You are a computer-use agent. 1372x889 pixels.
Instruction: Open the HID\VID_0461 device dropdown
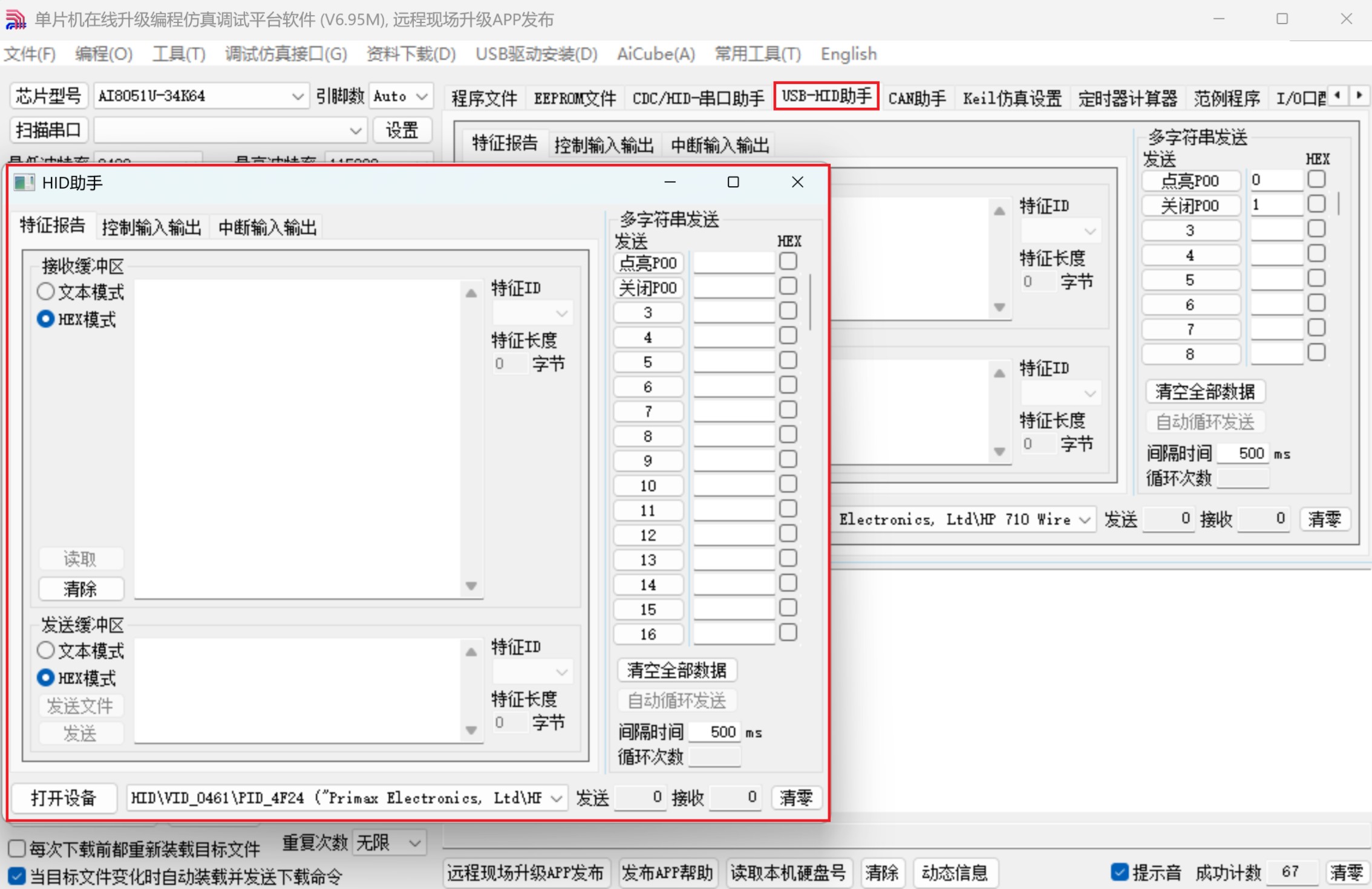coord(557,798)
